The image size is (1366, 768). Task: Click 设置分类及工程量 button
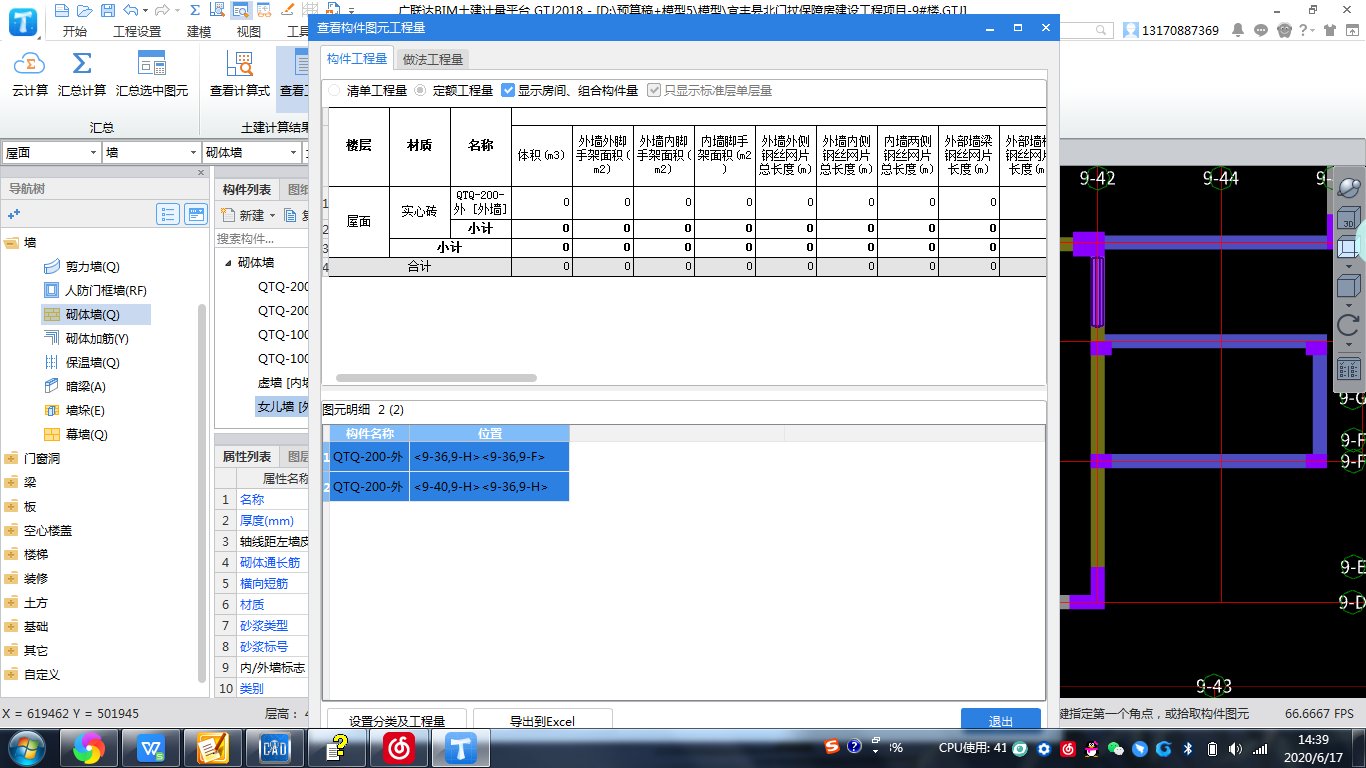(x=396, y=720)
